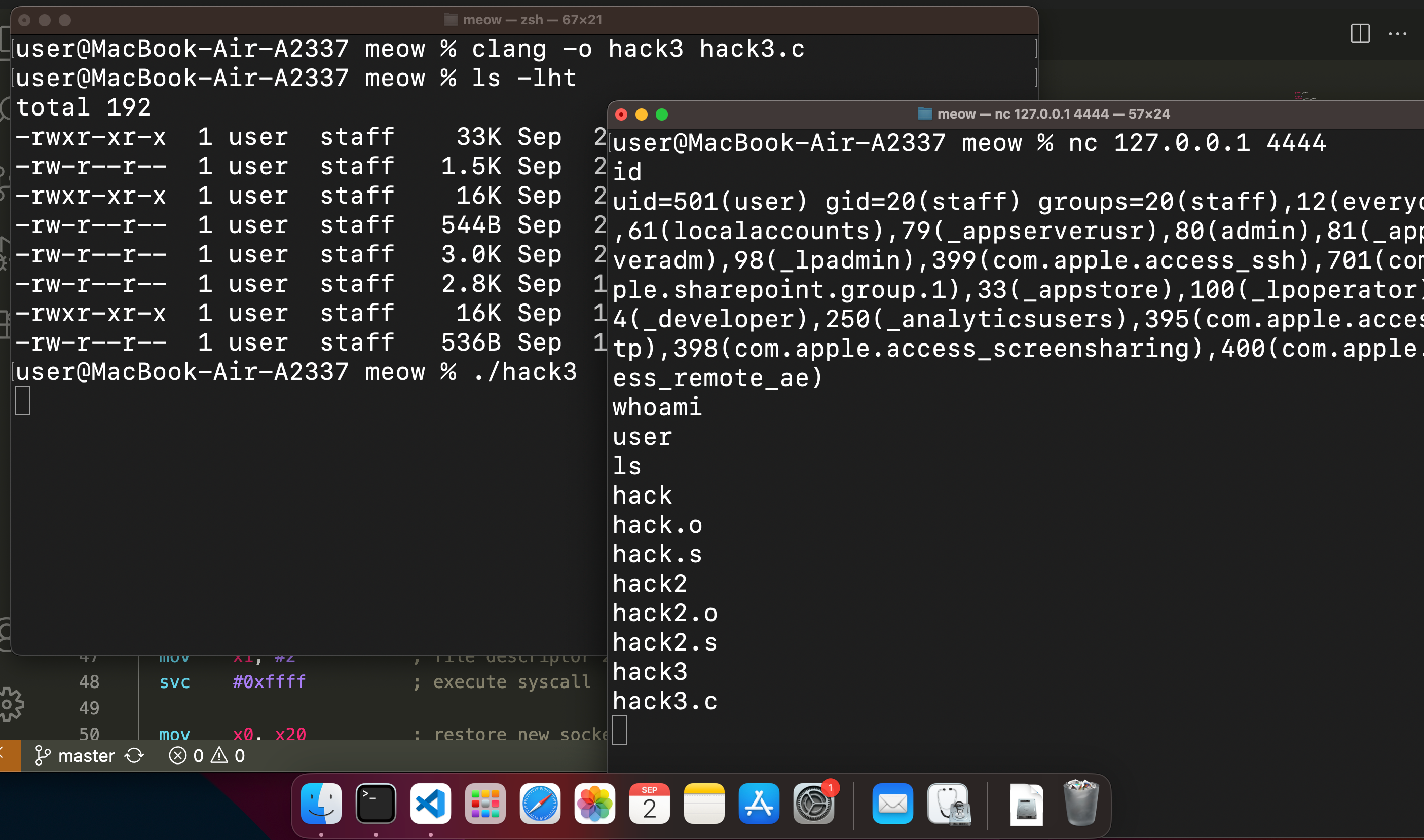Image resolution: width=1424 pixels, height=840 pixels.
Task: Click 'hack3.c' in the nc listing
Action: pos(665,701)
